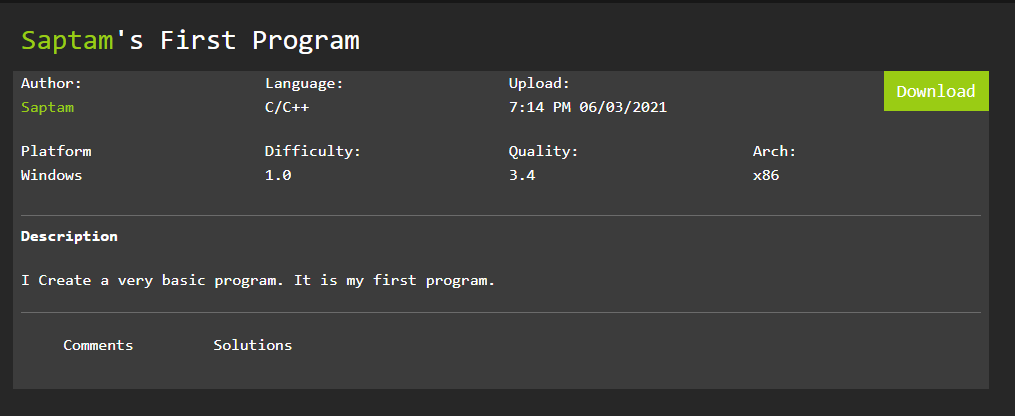The height and width of the screenshot is (416, 1015).
Task: Click the Saptam link under Author
Action: point(47,107)
